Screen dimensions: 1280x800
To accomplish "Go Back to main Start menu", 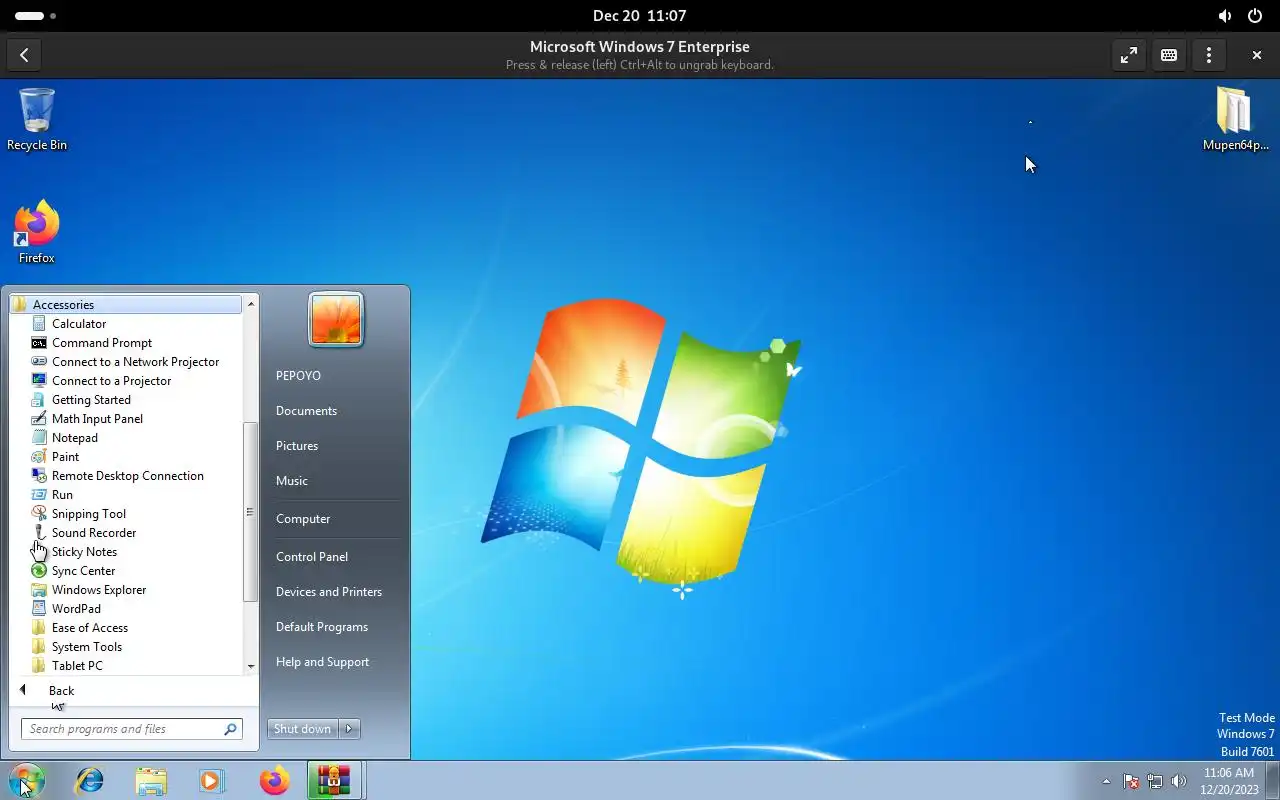I will coord(61,691).
